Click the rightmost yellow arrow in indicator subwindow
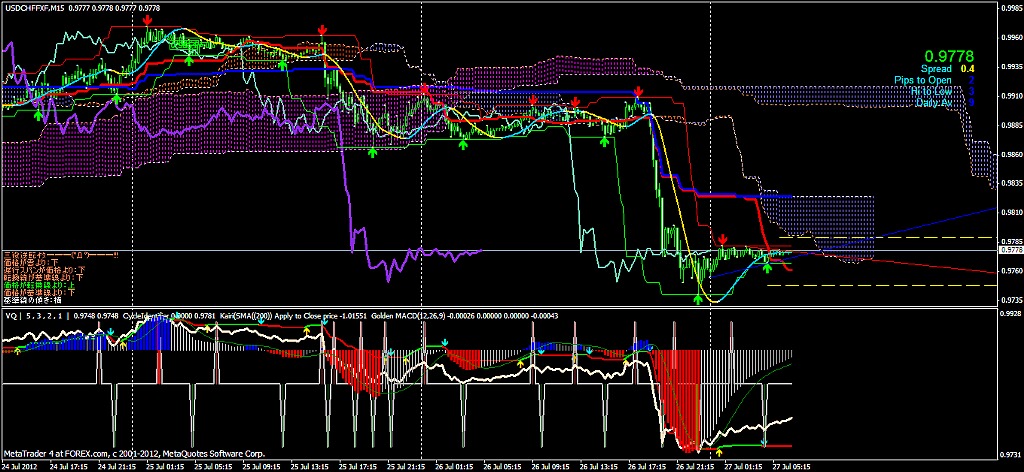 (718, 452)
